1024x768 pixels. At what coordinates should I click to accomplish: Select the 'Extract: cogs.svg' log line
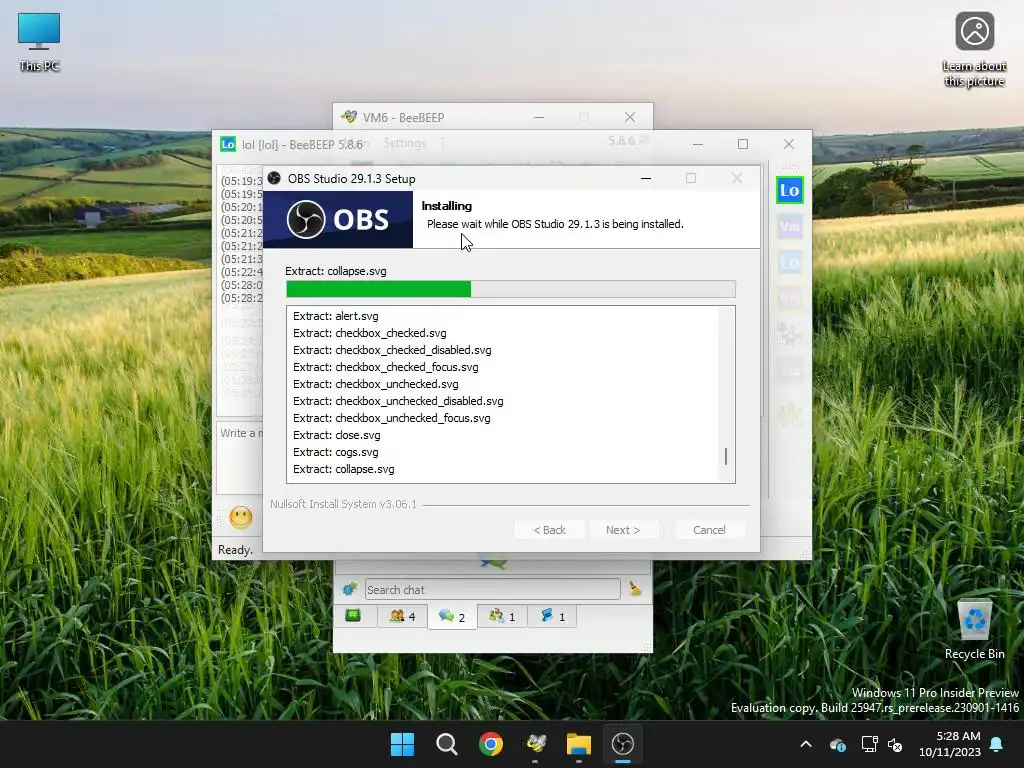point(336,452)
